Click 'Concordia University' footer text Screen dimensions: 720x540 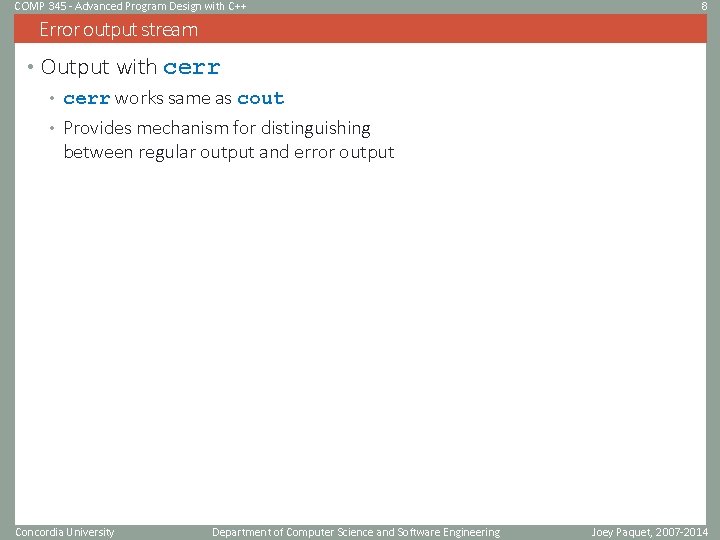(x=65, y=533)
